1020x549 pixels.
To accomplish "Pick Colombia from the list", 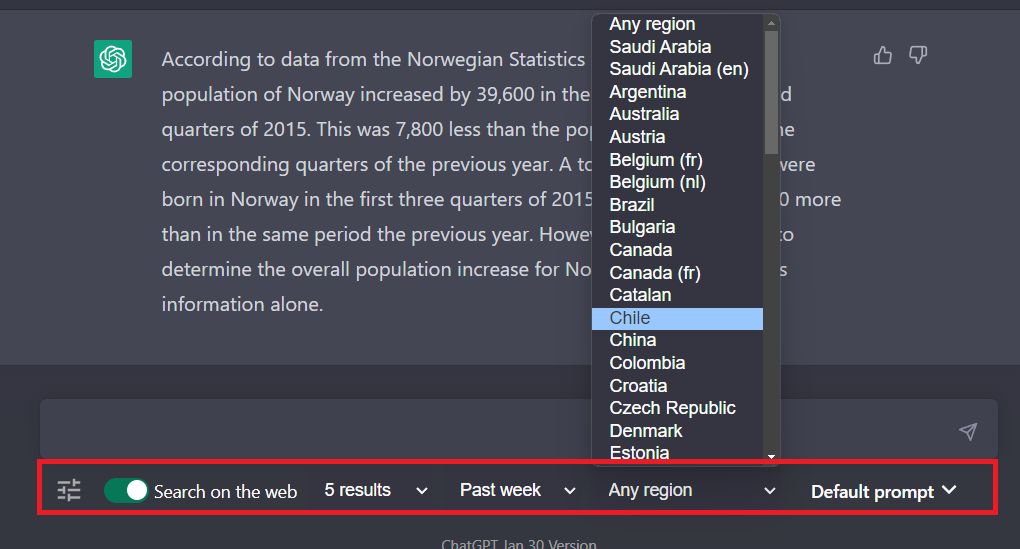I will (x=677, y=363).
